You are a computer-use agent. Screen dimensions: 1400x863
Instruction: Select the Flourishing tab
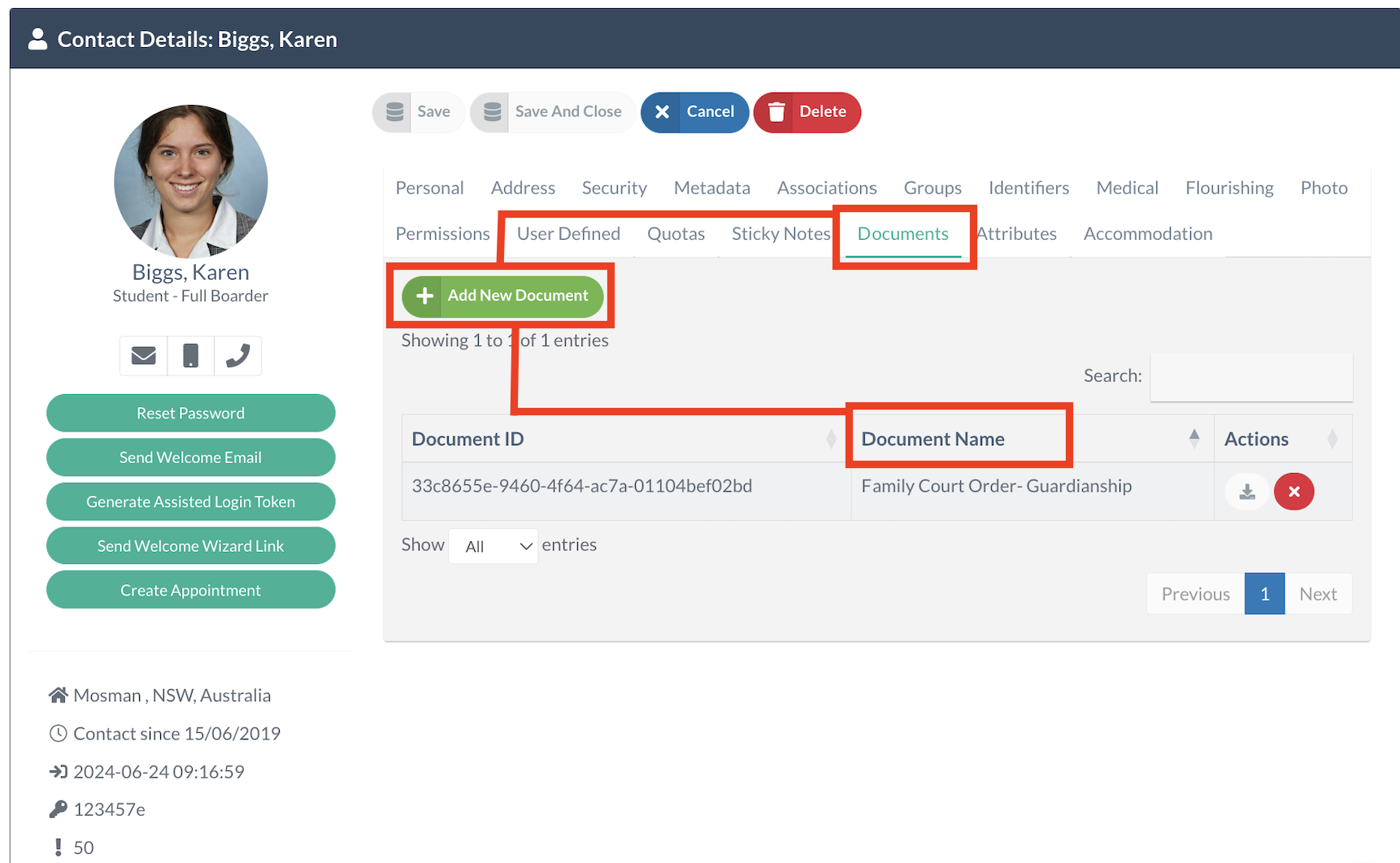pos(1229,188)
